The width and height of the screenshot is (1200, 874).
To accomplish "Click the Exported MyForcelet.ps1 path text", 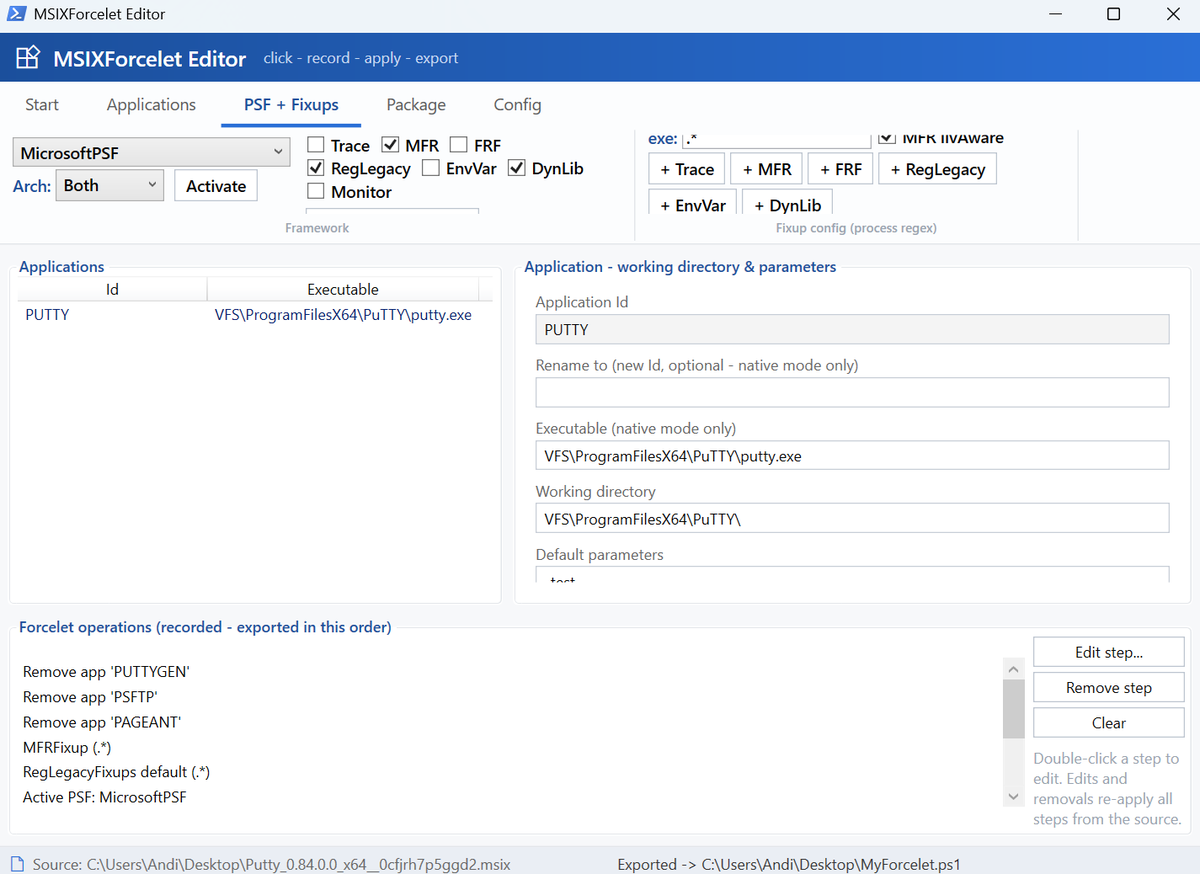I will 790,864.
